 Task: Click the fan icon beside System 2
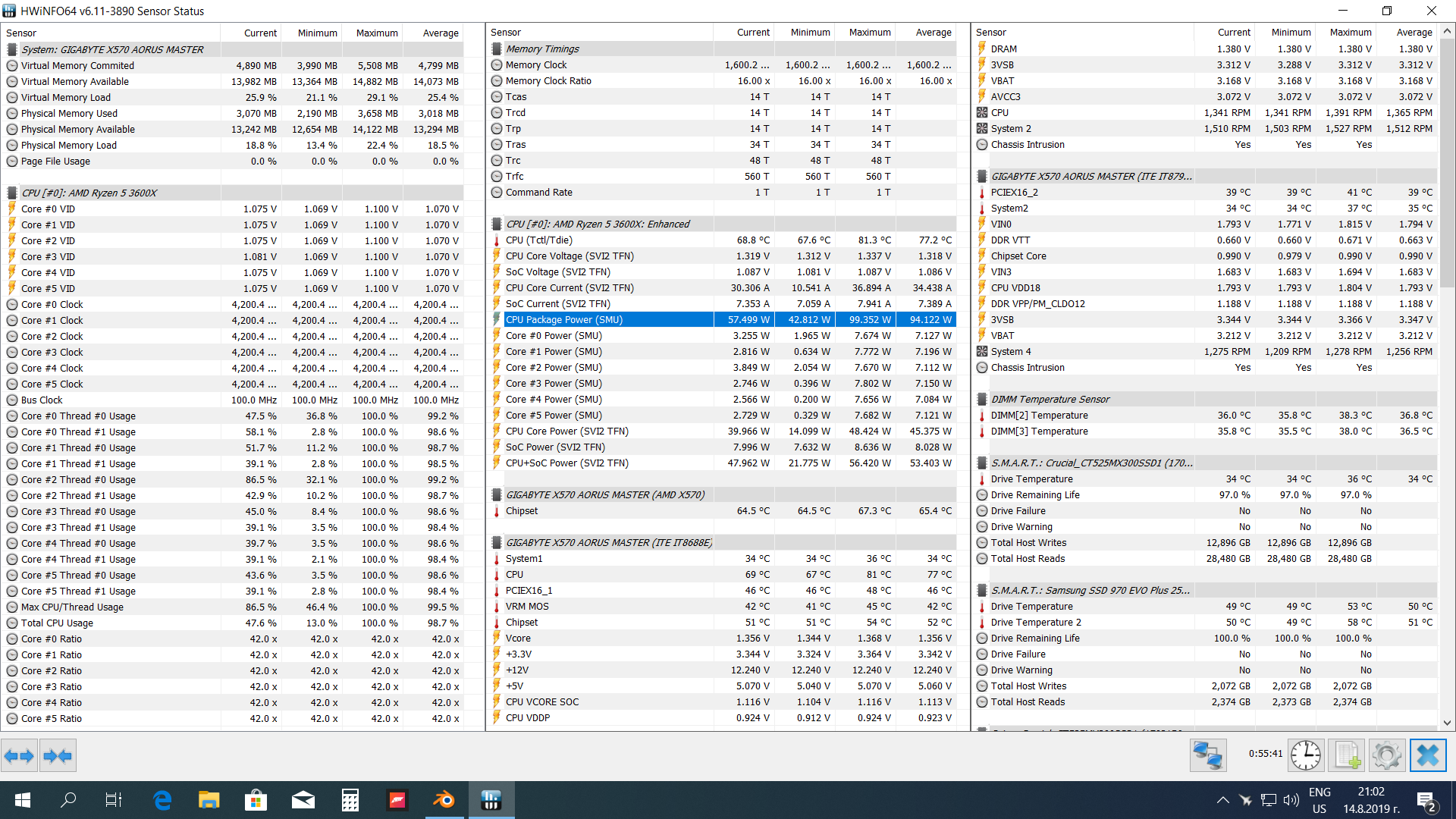point(982,129)
